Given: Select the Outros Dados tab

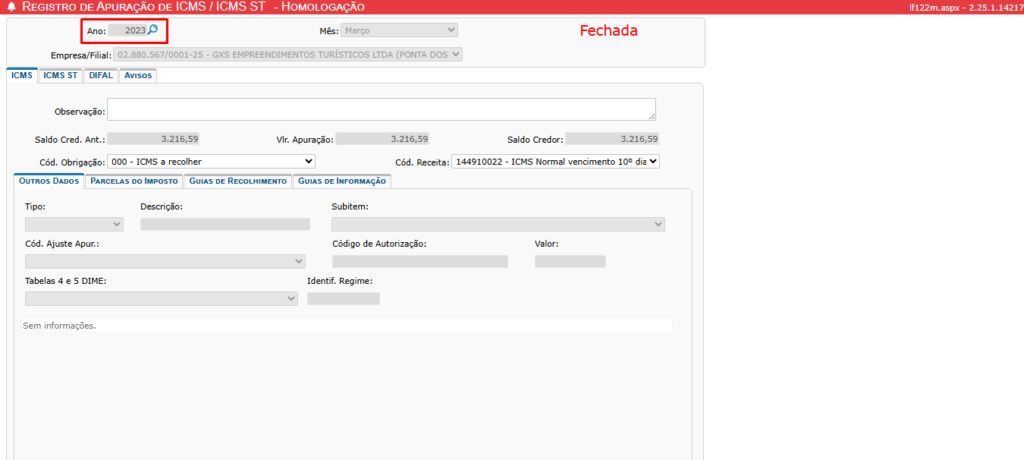Looking at the screenshot, I should click(x=49, y=181).
